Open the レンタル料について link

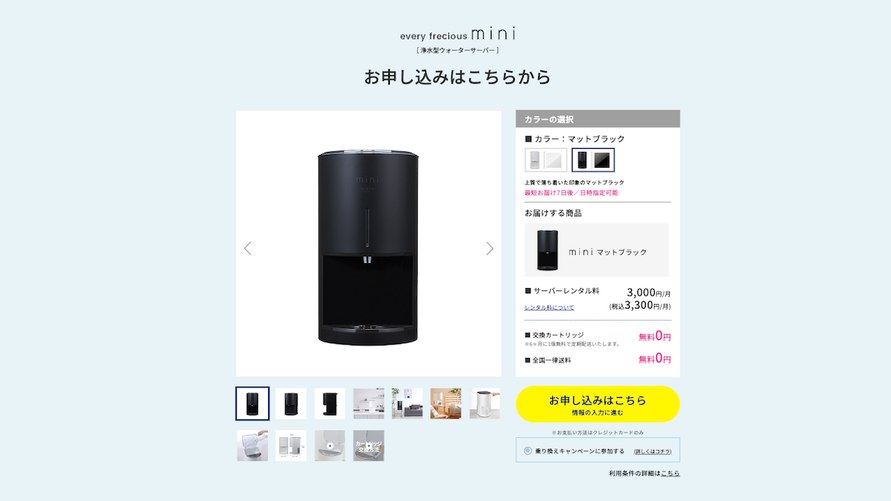point(549,307)
